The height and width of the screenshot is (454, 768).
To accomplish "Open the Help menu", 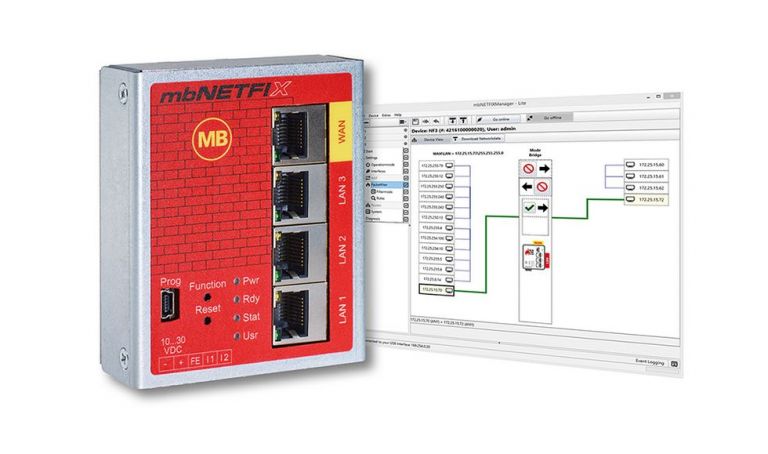I will click(398, 115).
